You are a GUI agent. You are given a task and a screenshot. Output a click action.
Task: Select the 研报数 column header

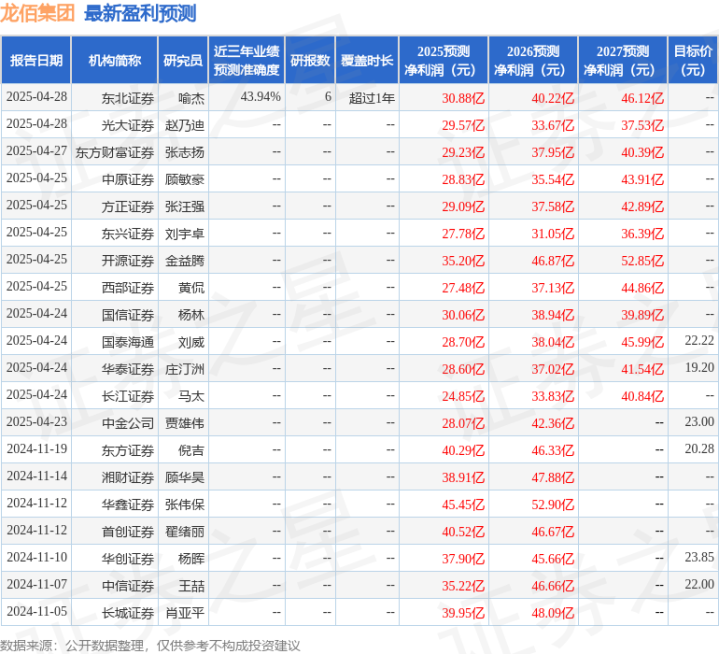pyautogui.click(x=310, y=60)
